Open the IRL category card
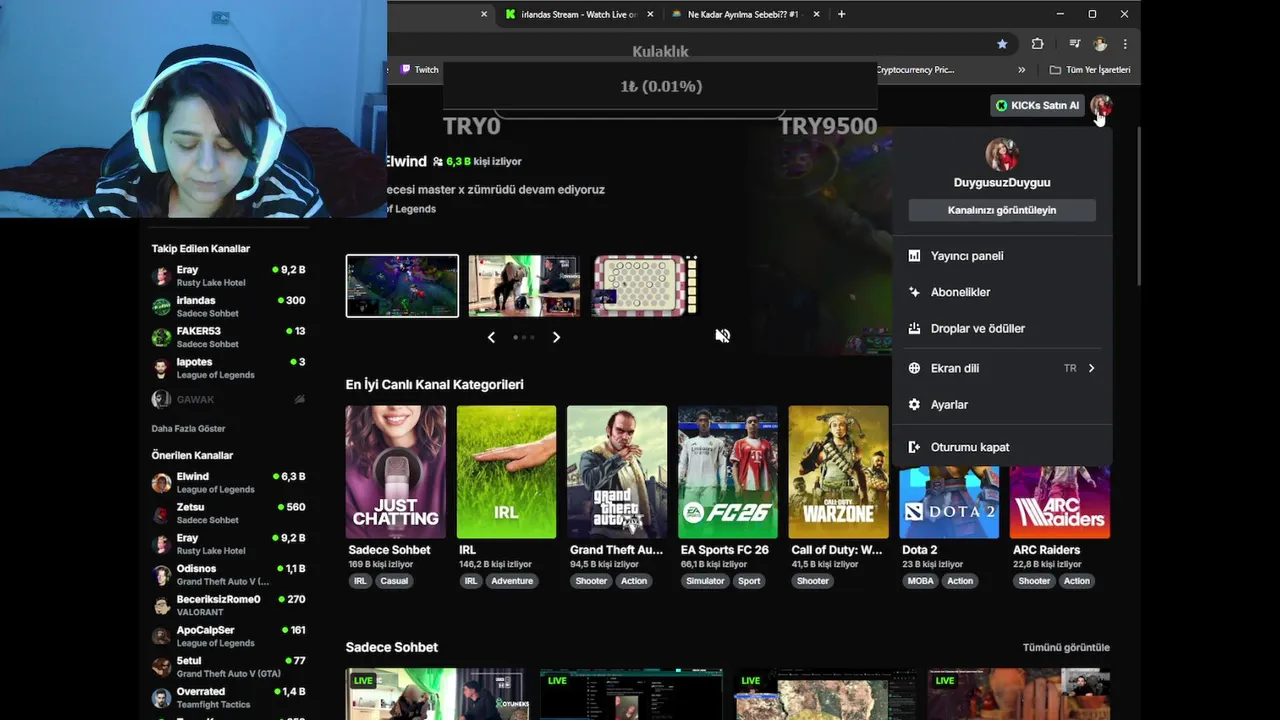Screen dimensions: 1280x720 tap(506, 472)
